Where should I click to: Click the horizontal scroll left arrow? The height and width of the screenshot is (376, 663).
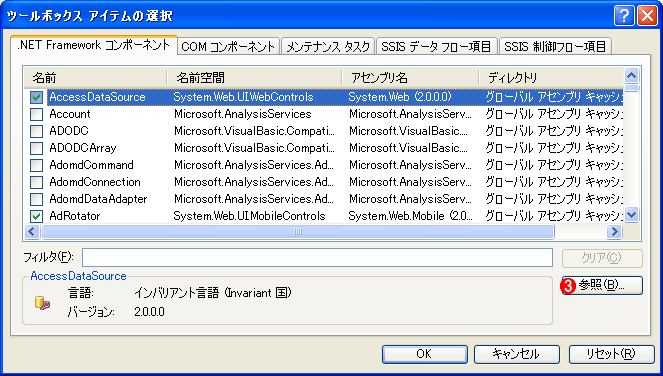[32, 231]
